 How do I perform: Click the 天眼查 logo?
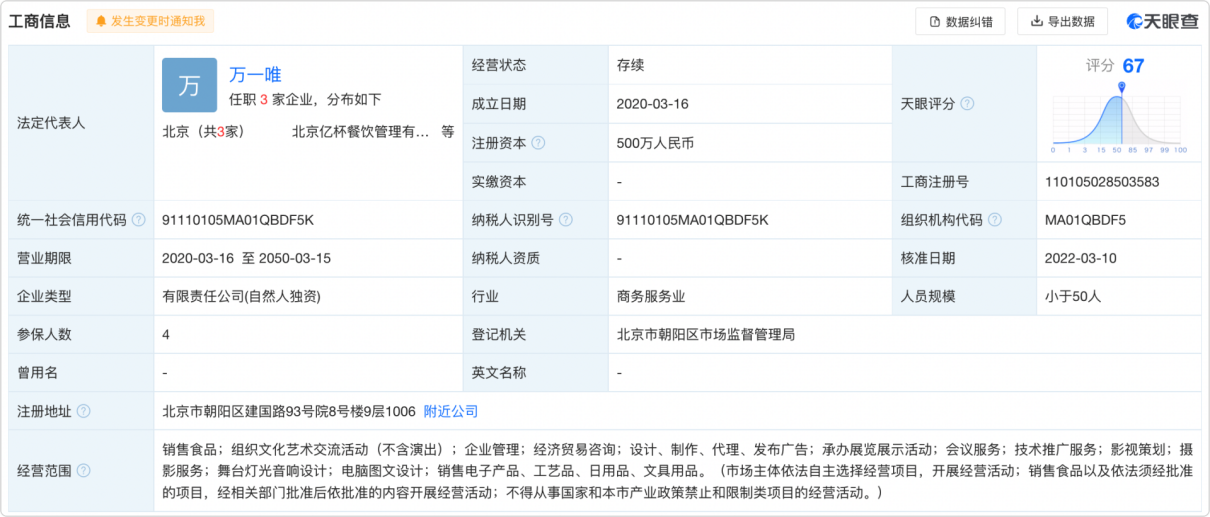click(1162, 21)
